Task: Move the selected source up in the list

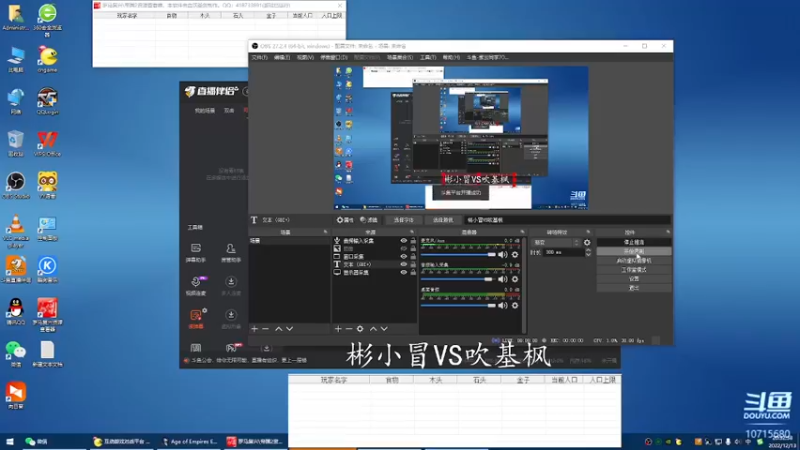Action: [373, 329]
